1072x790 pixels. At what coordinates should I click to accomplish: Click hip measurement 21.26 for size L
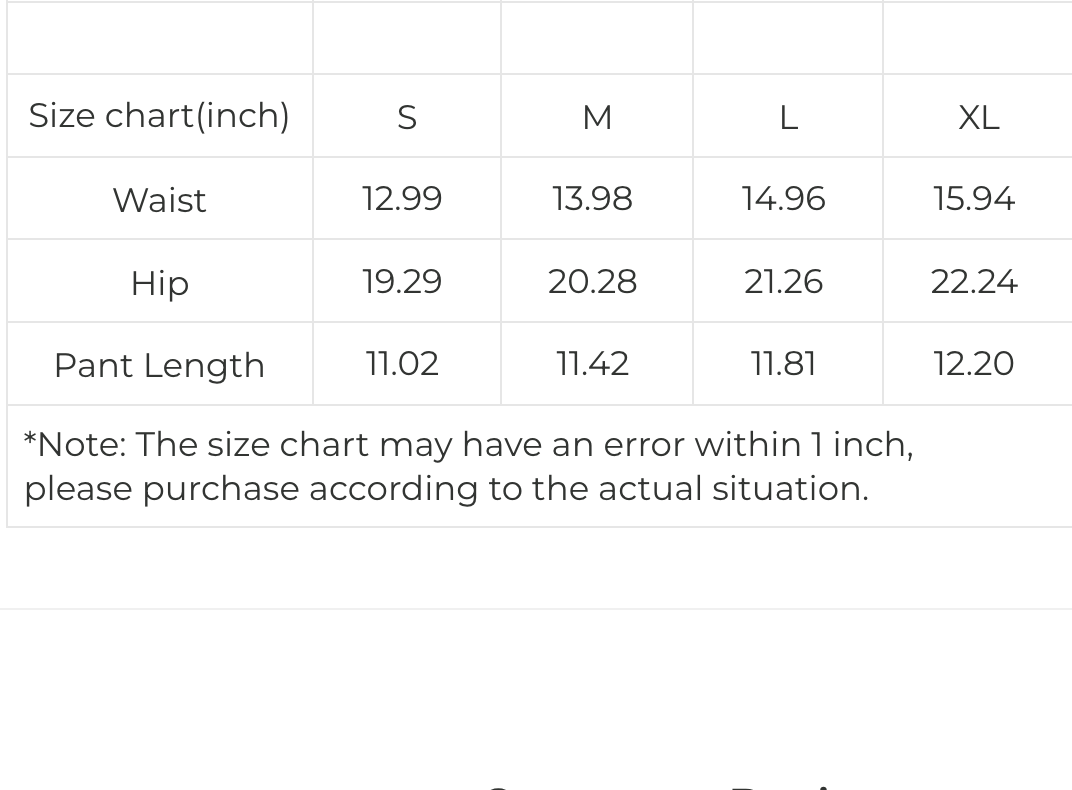(x=783, y=282)
